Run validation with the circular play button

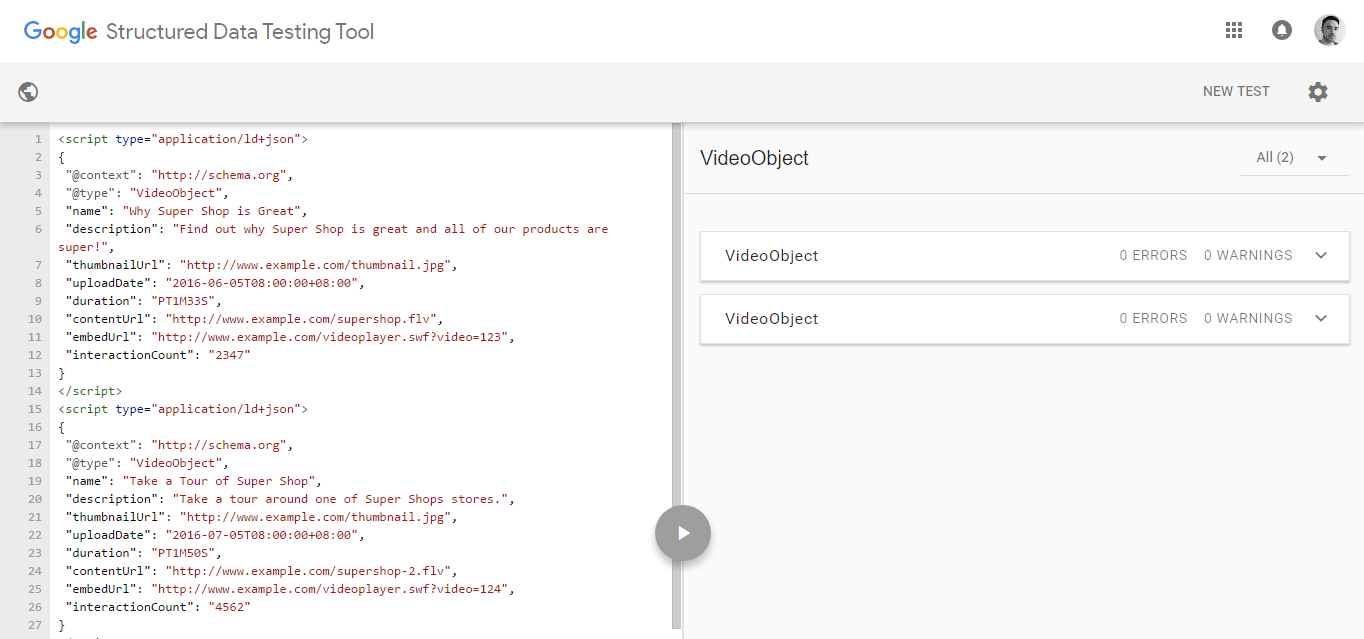[x=682, y=533]
